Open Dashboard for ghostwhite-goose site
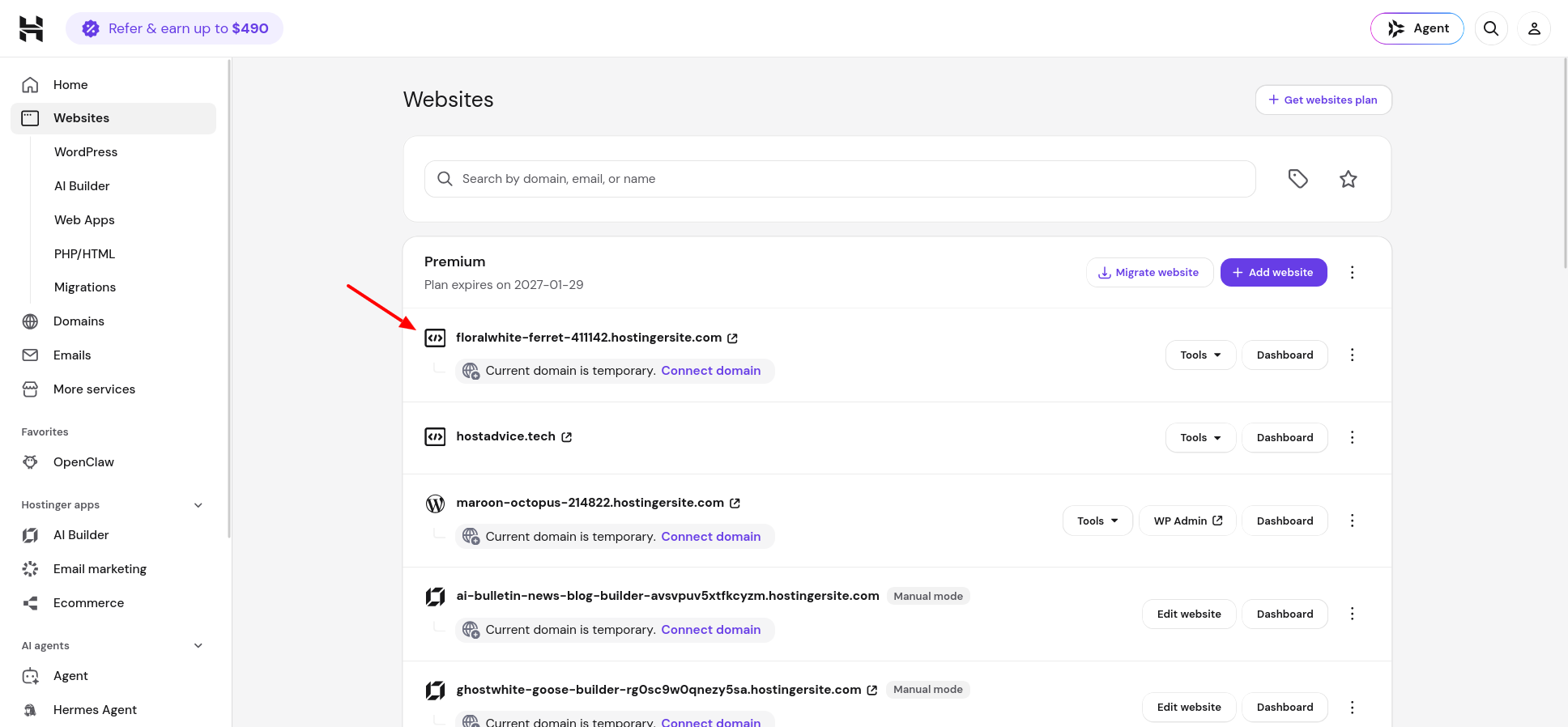 pyautogui.click(x=1285, y=707)
